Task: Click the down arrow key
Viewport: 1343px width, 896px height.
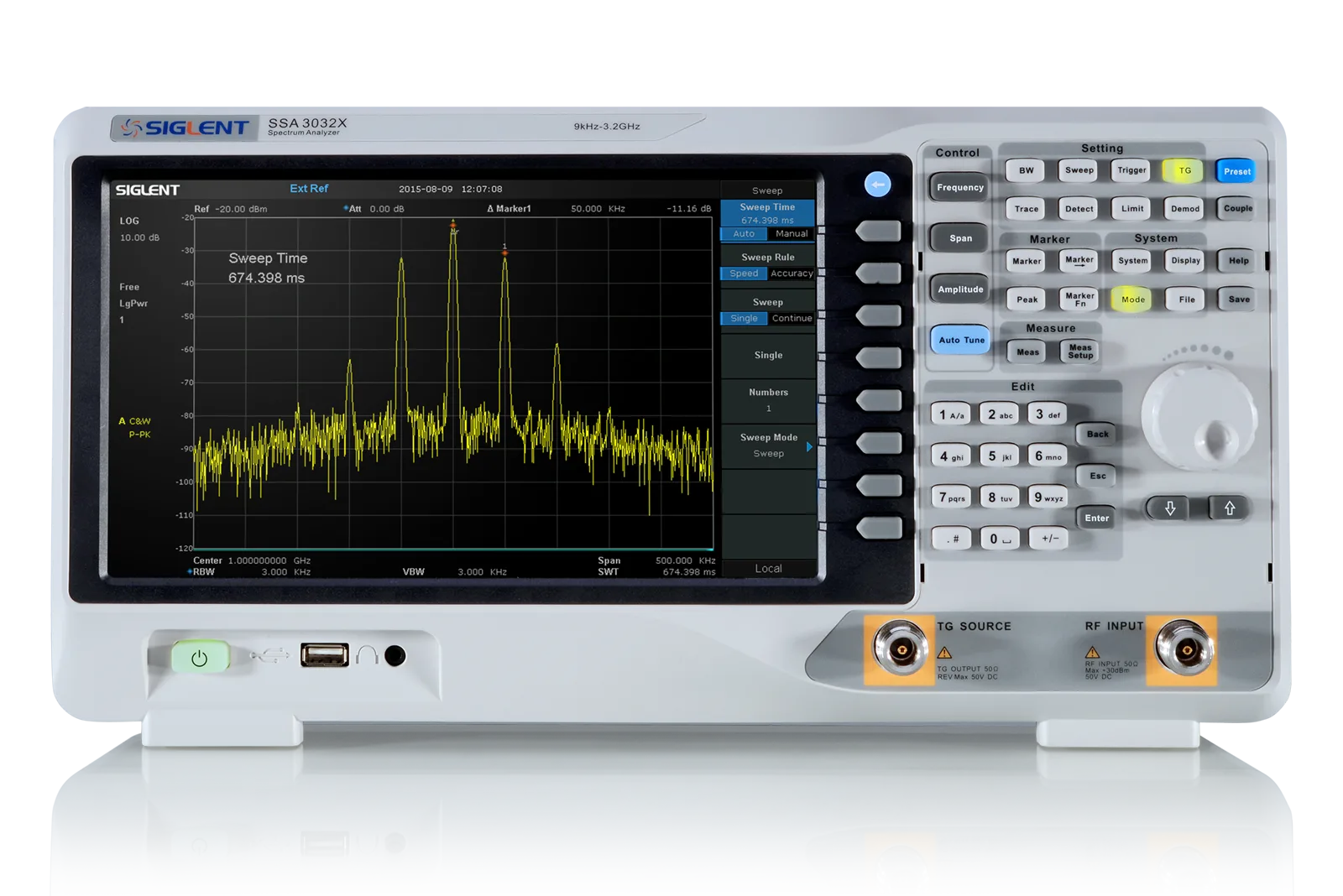Action: (x=1170, y=508)
